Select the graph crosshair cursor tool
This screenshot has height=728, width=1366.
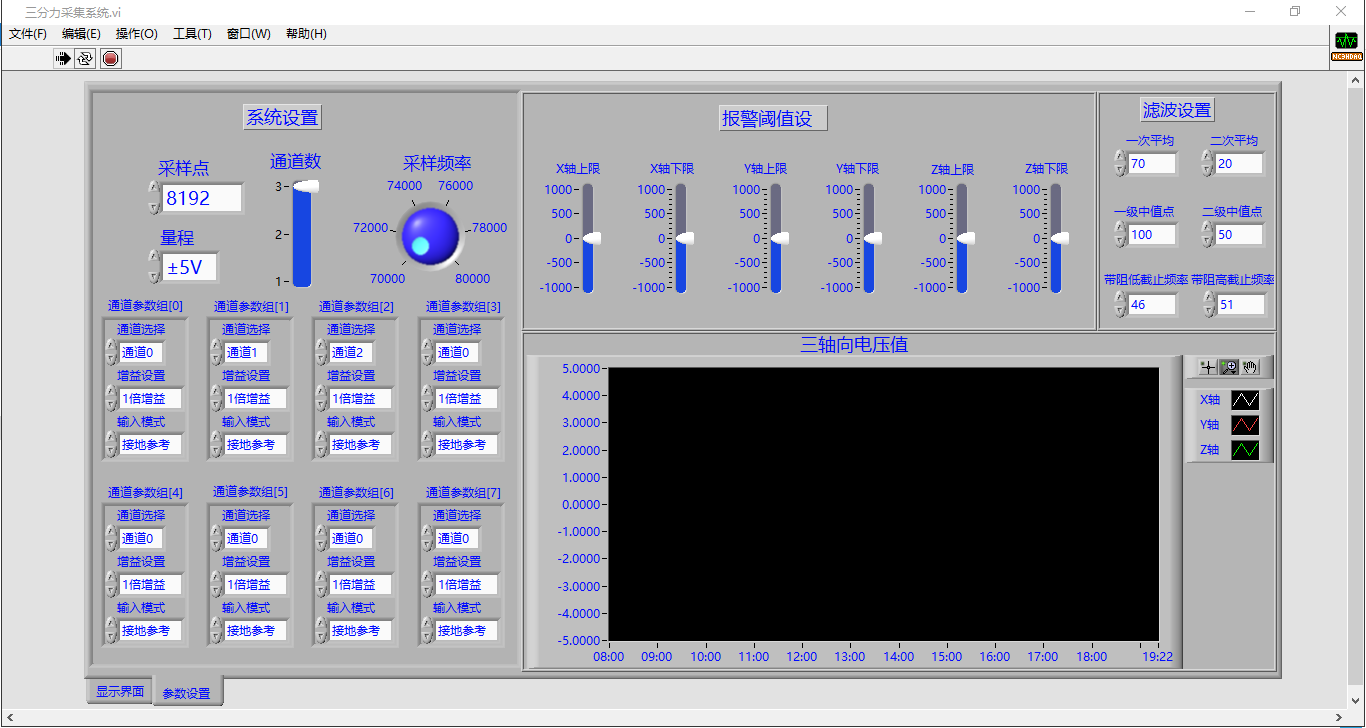(1208, 367)
